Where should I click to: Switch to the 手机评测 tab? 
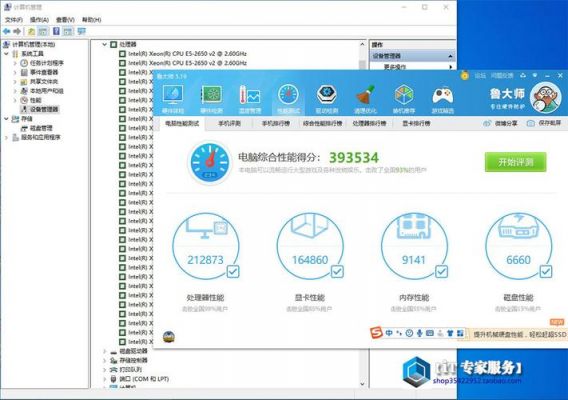point(229,124)
